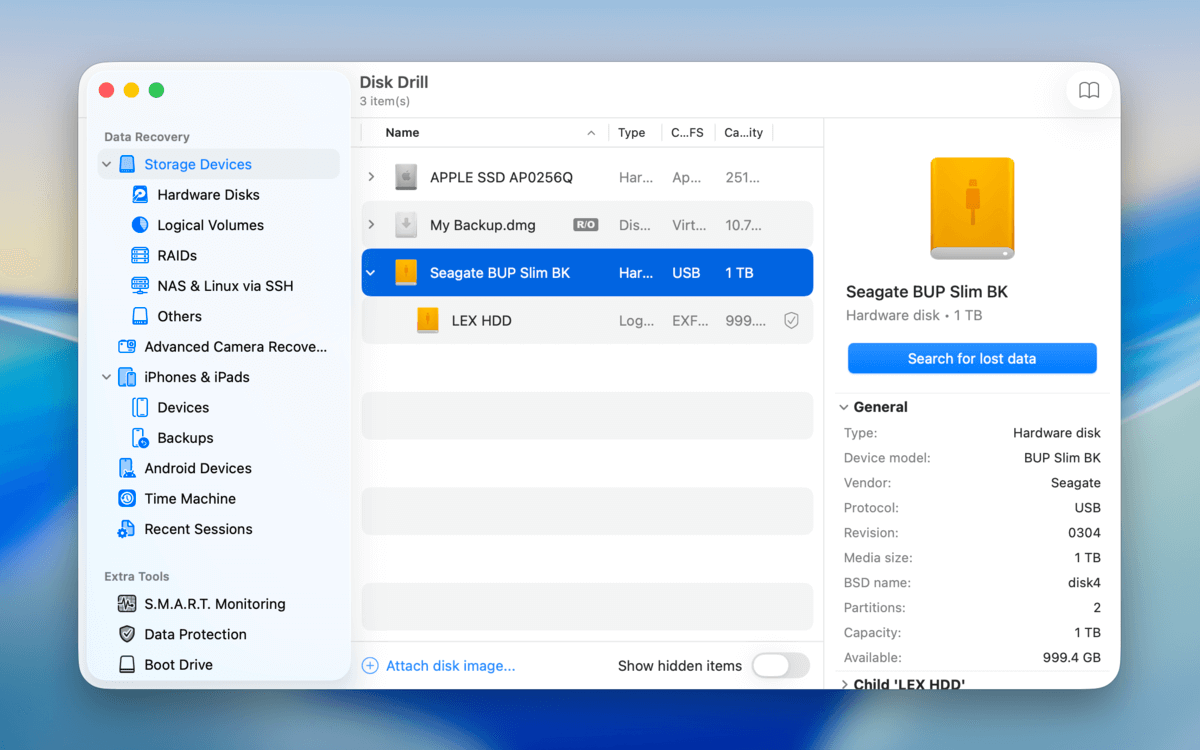The height and width of the screenshot is (750, 1200).
Task: Collapse the General info section
Action: (844, 408)
